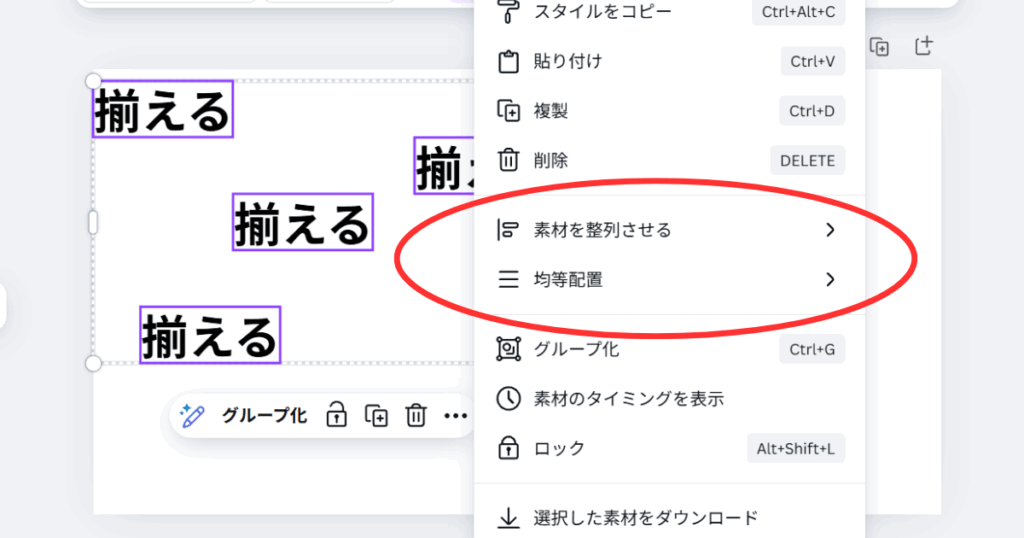This screenshot has width=1024, height=538.
Task: Click the align icon beside 素材を整列させる
Action: [x=508, y=230]
